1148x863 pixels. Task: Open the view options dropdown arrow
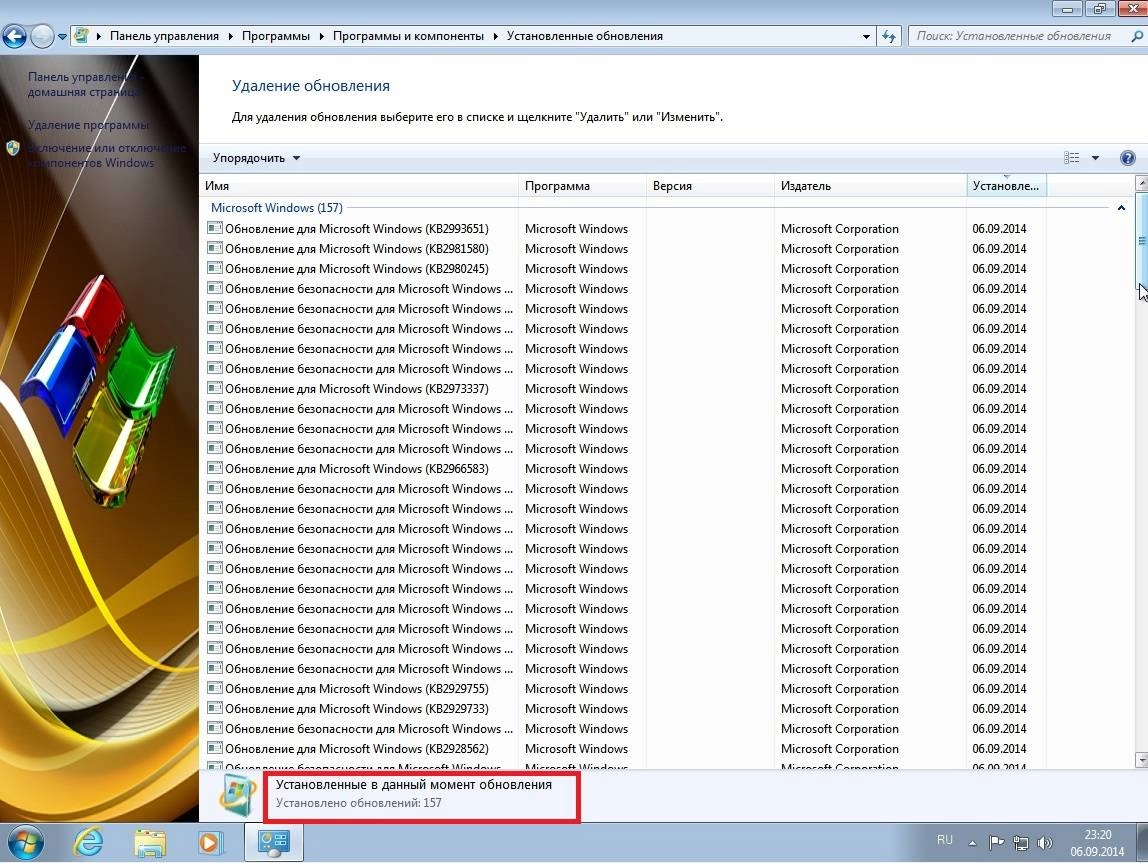(1095, 158)
